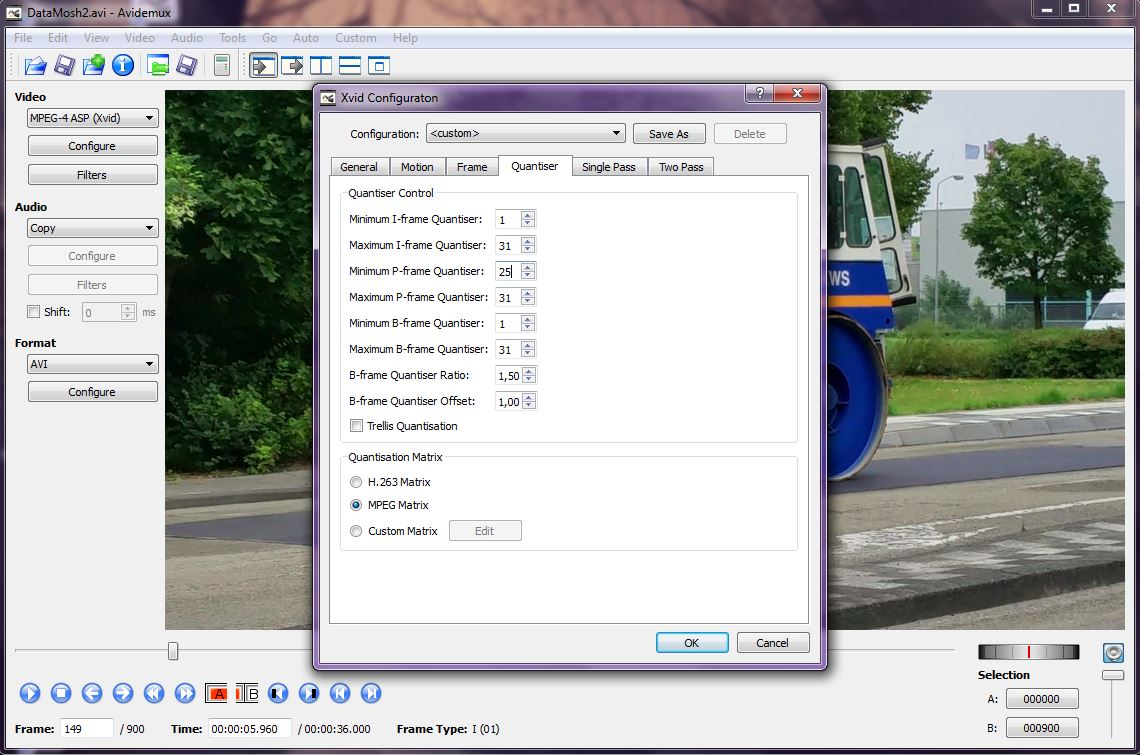Click Video Configure button
Viewport: 1140px width, 755px height.
[92, 145]
